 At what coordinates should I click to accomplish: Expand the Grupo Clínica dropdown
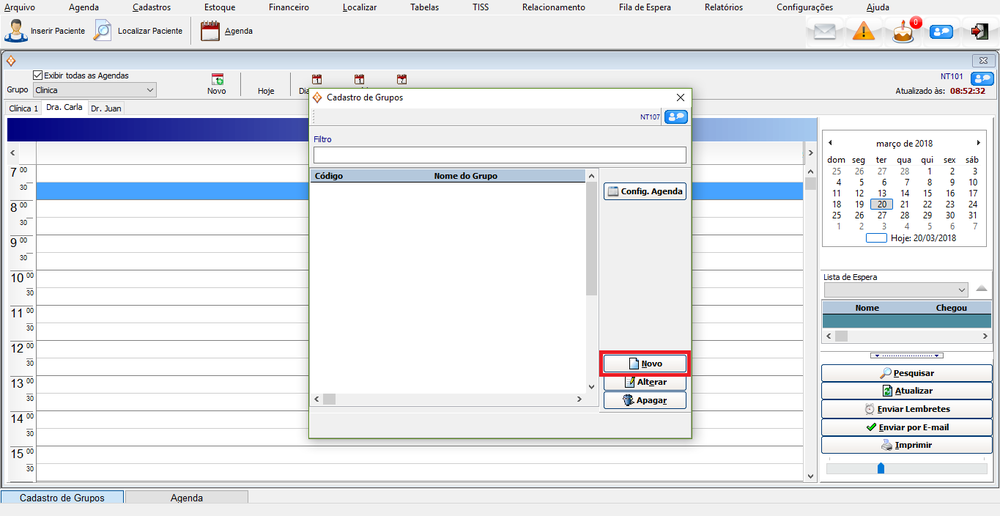150,90
